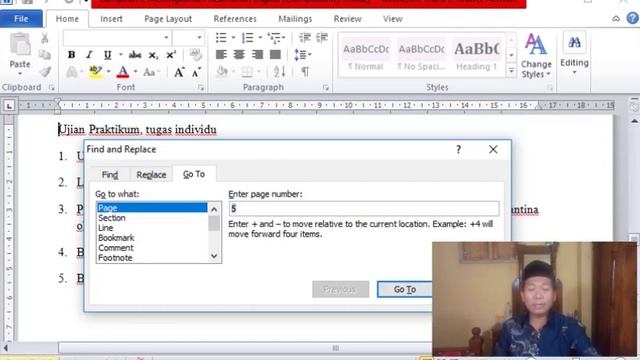This screenshot has height=360, width=640.
Task: Switch to the View ribbon tab
Action: tap(392, 19)
